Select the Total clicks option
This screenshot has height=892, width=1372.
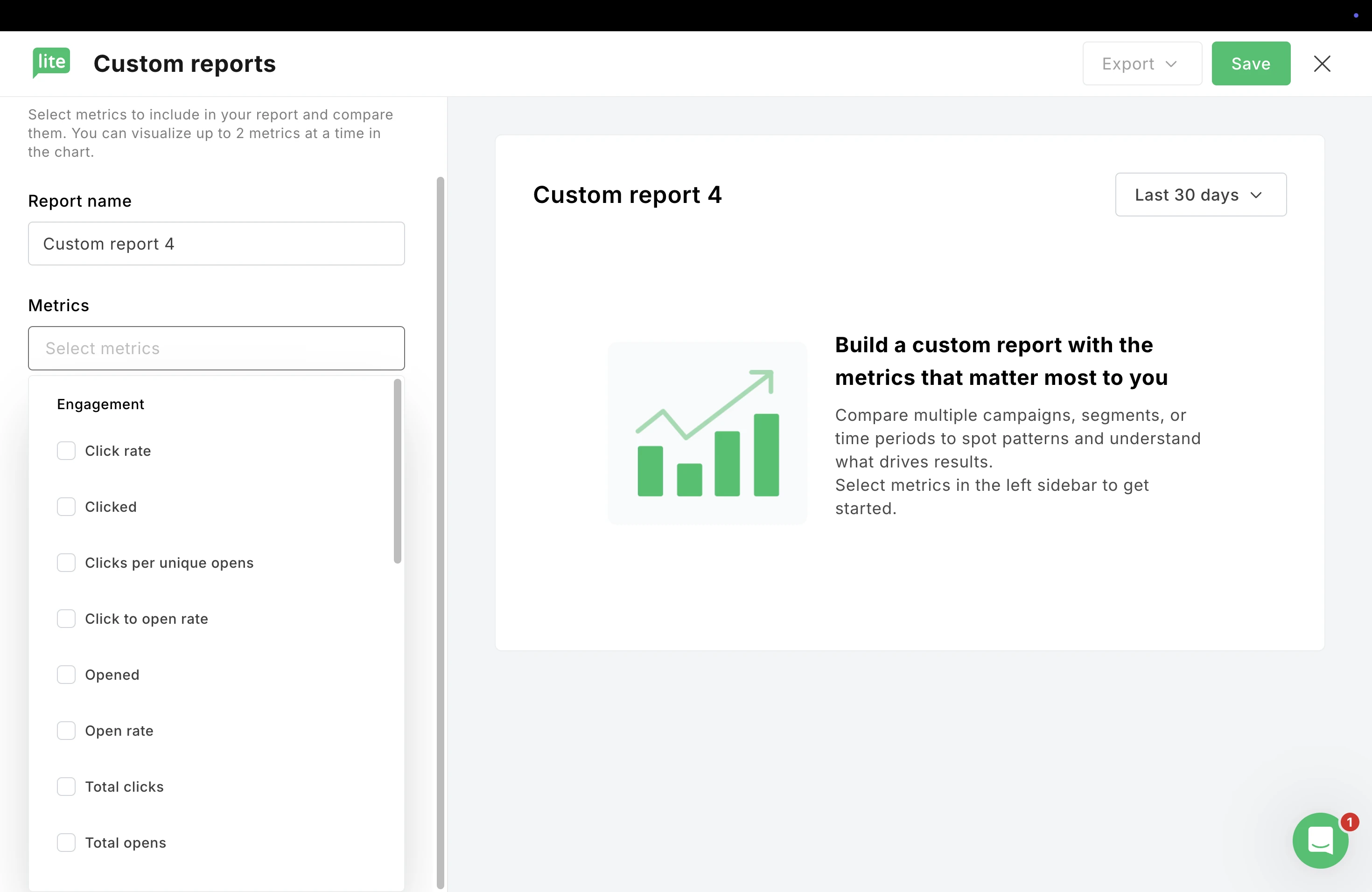(x=66, y=787)
